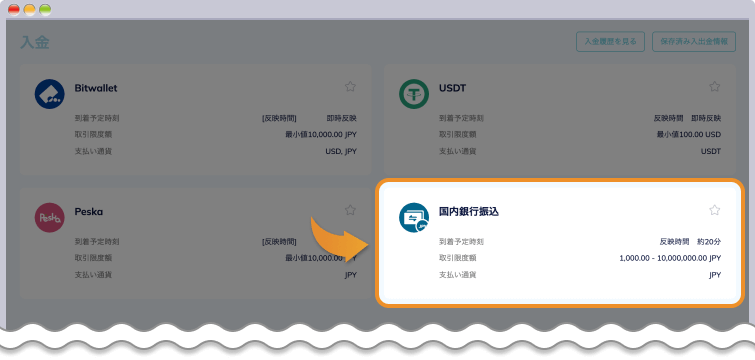Click the 国内銀行振込 bank transfer icon

(414, 218)
